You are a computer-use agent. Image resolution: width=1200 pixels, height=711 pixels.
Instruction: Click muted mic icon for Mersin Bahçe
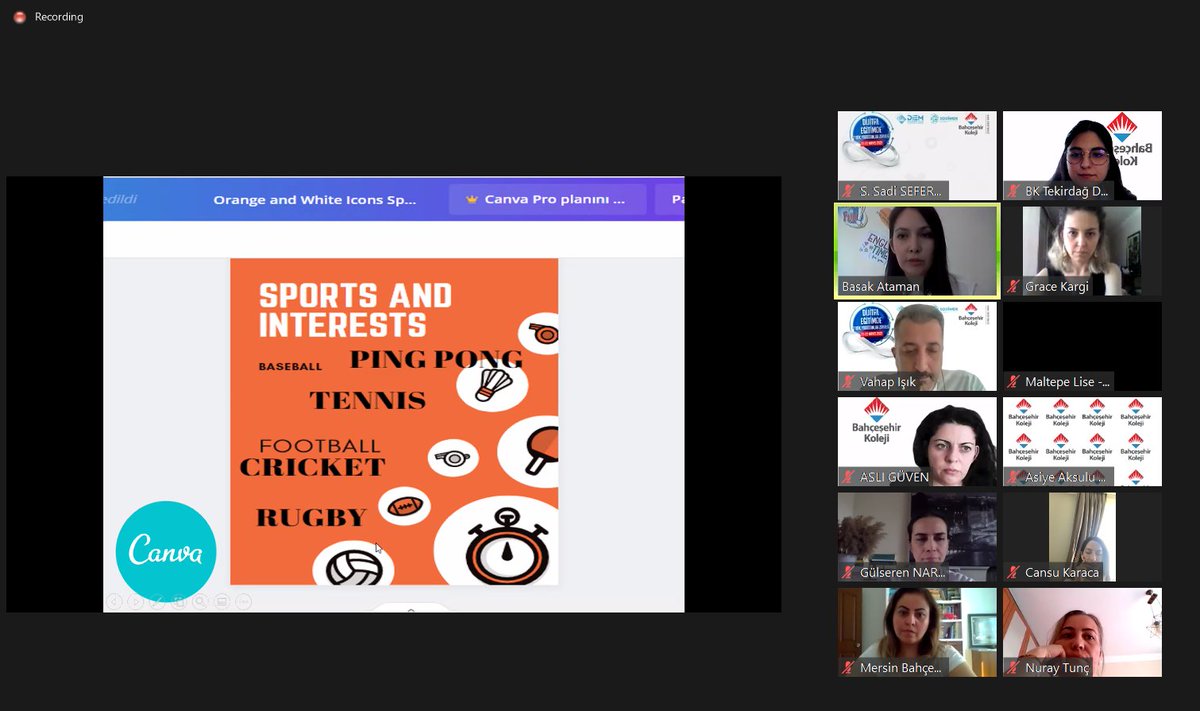click(848, 668)
